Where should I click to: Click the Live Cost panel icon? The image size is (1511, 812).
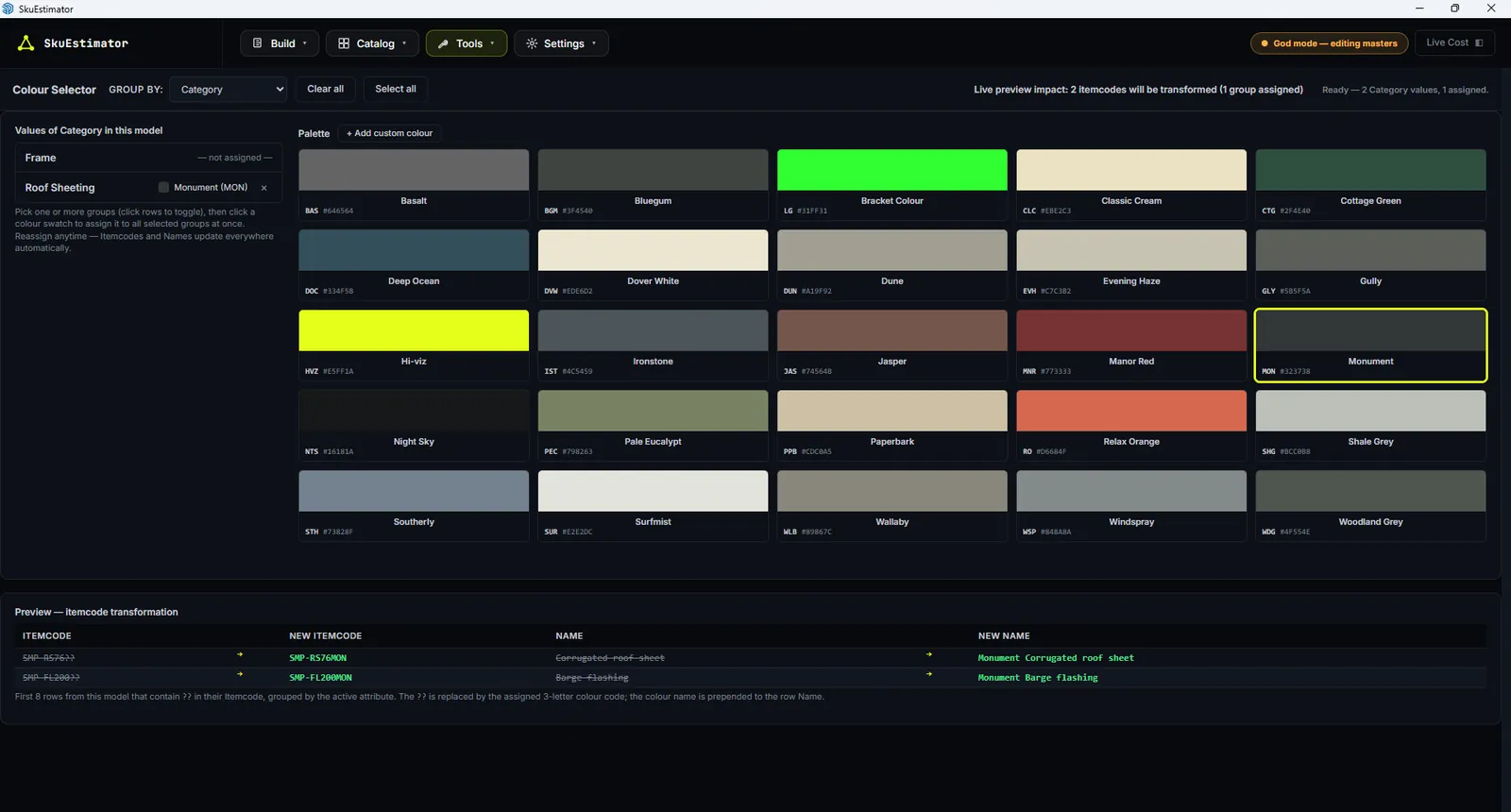[x=1479, y=42]
